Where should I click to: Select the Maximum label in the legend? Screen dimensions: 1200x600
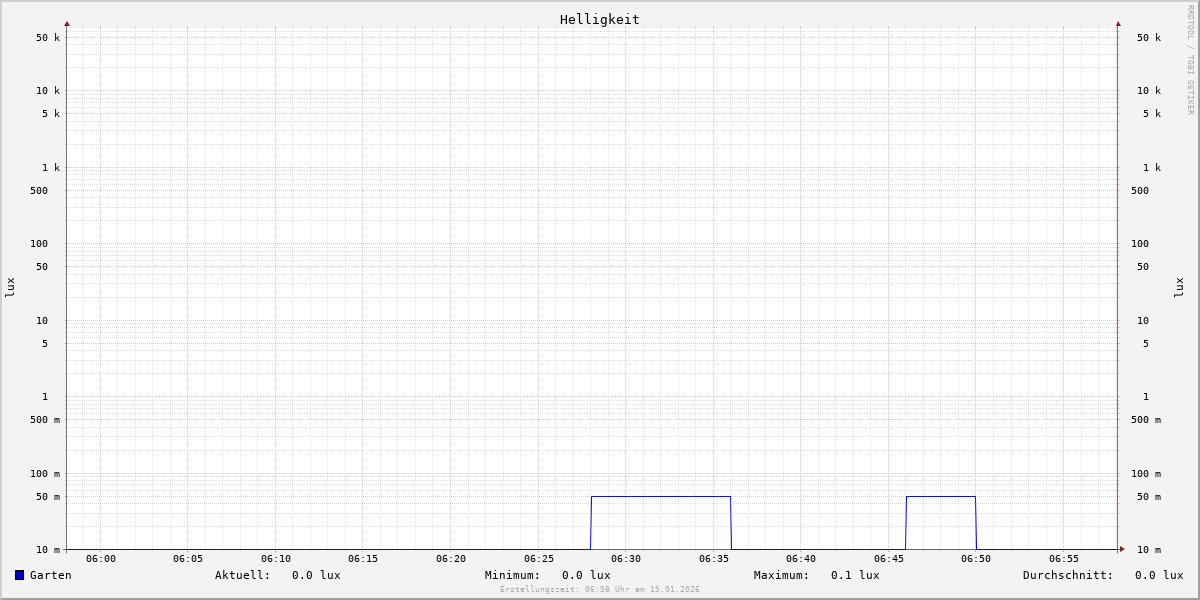[x=781, y=575]
